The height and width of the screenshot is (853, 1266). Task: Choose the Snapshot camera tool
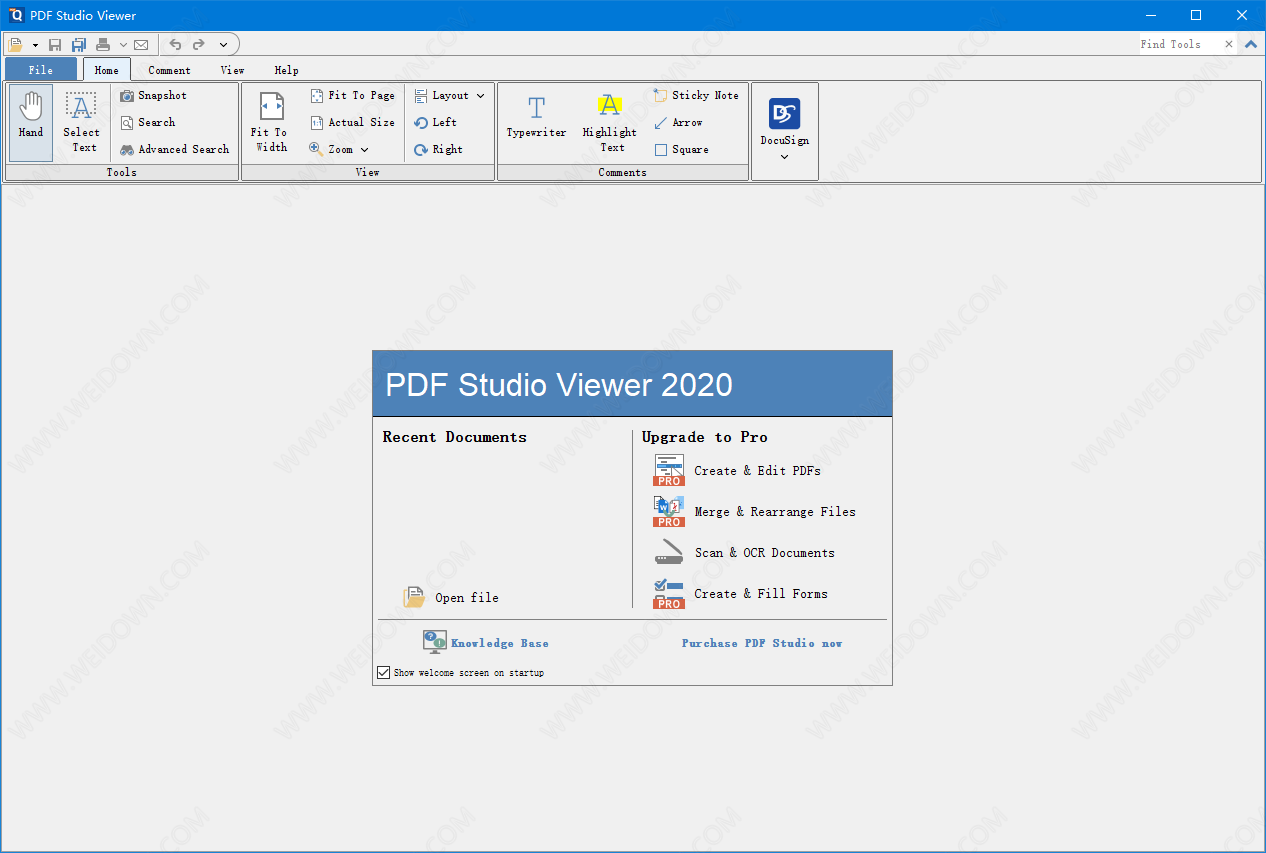tap(154, 95)
